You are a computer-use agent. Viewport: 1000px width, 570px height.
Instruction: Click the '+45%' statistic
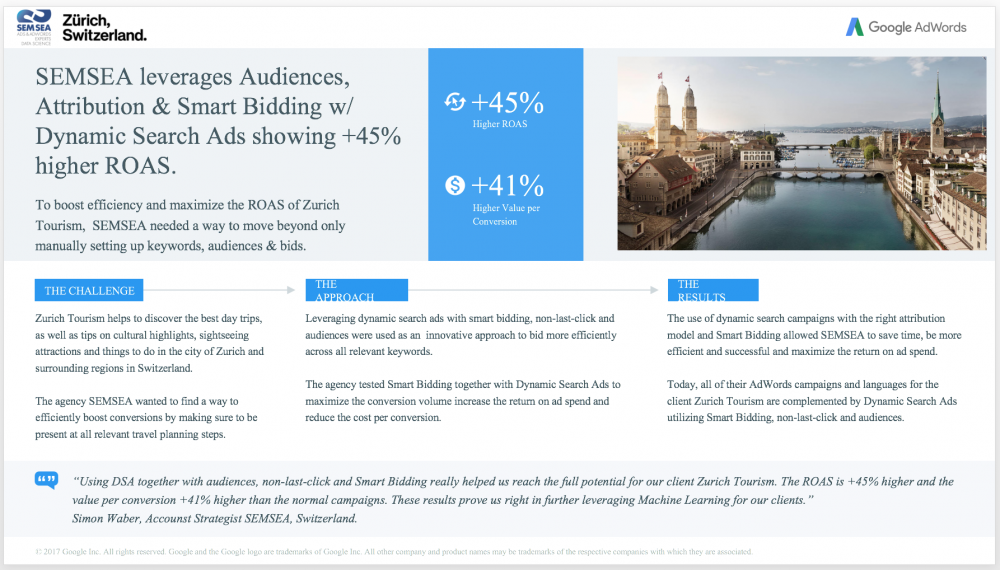click(507, 102)
